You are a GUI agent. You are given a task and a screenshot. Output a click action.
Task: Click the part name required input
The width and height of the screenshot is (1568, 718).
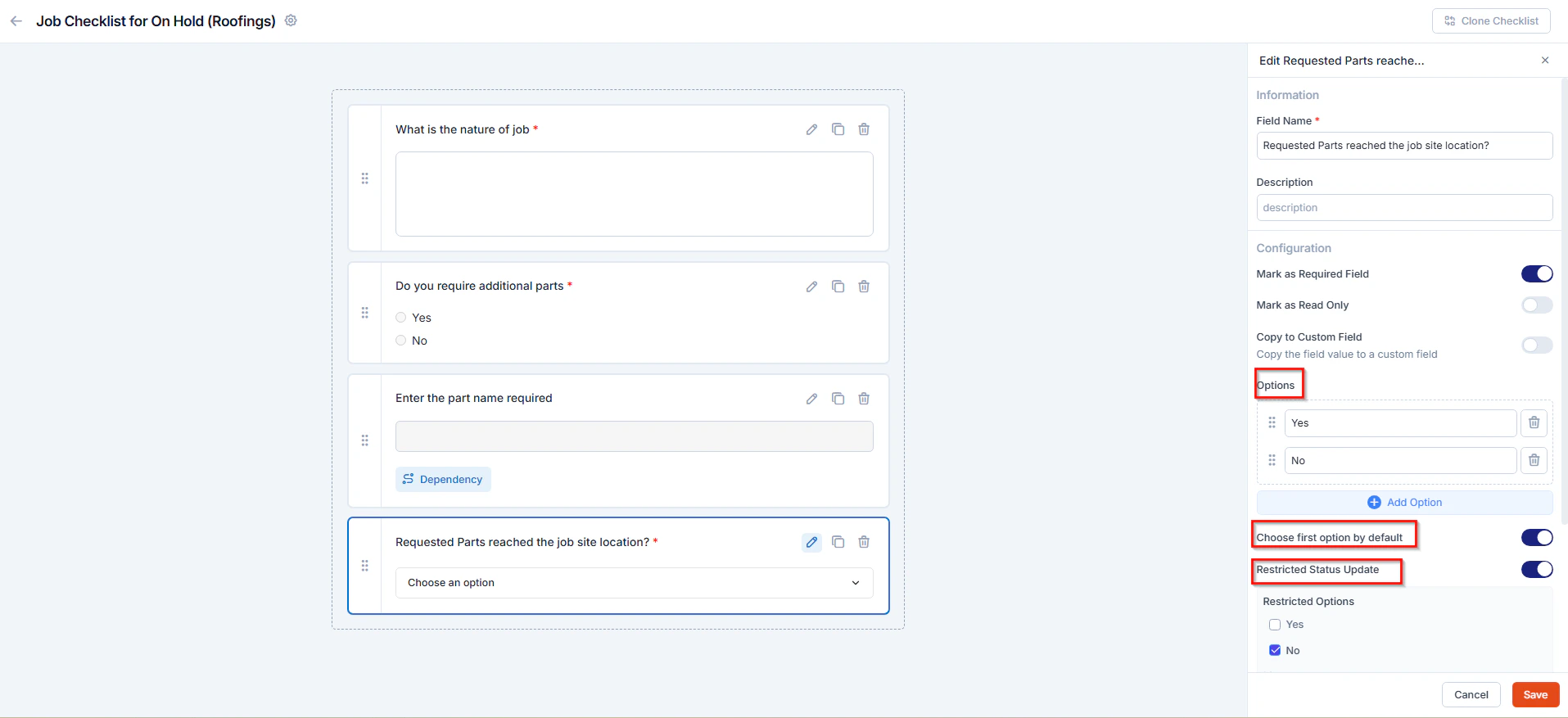635,436
